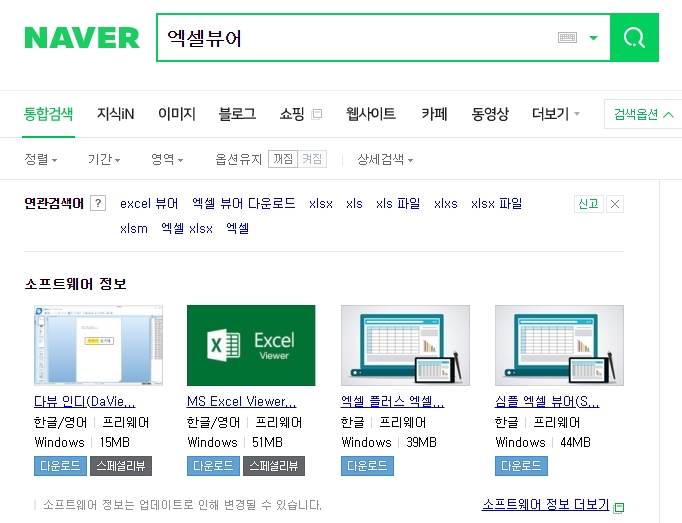Click related search 'excel 뷰어'

tap(149, 204)
